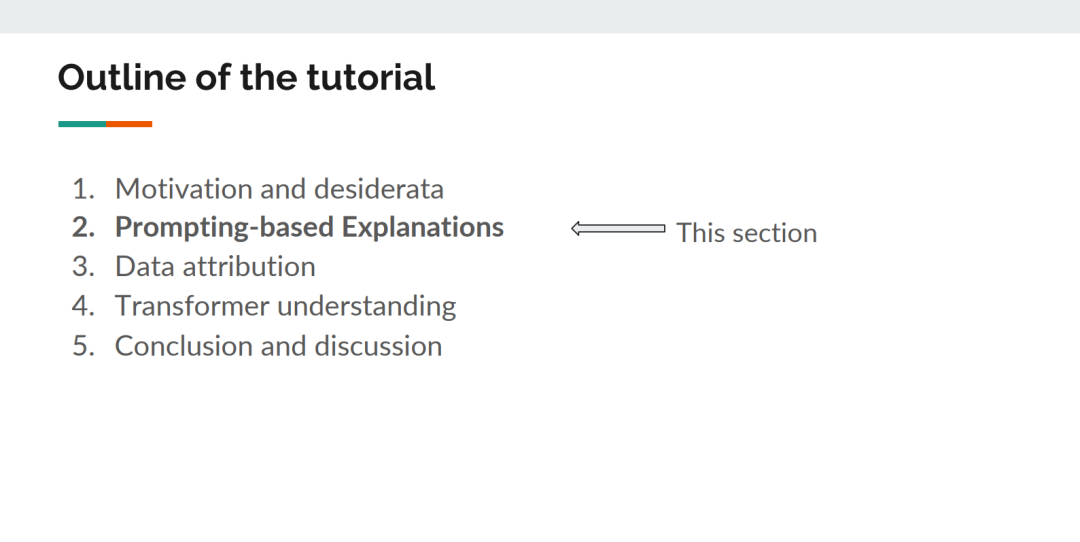The width and height of the screenshot is (1080, 542).
Task: Click the orange segment of underline bar
Action: point(129,124)
